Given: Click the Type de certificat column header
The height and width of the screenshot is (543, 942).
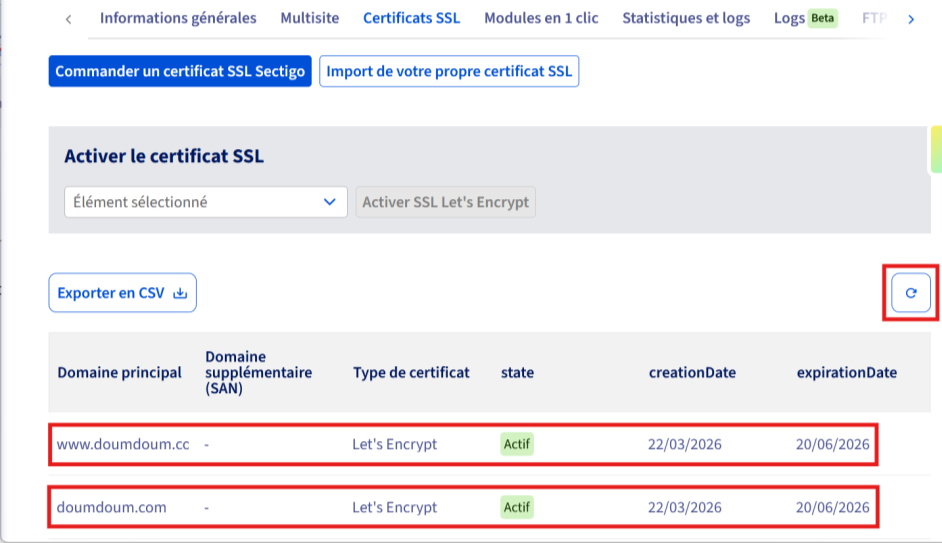Looking at the screenshot, I should (410, 372).
